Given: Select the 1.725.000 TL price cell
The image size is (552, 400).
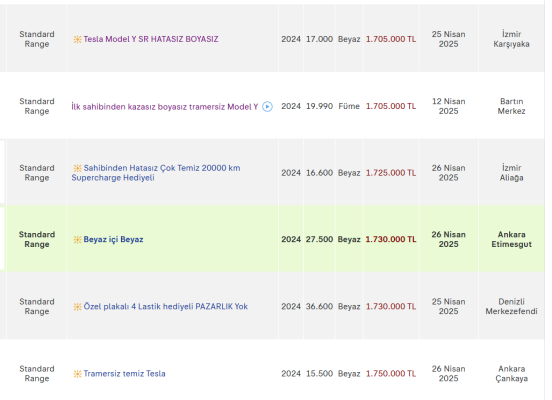Looking at the screenshot, I should tap(391, 173).
